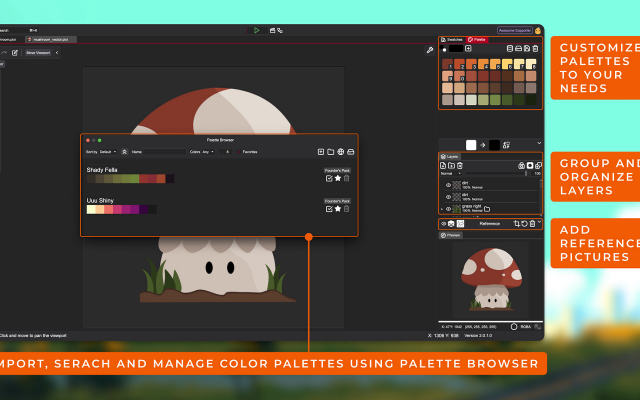Click the reference layer crop icon
The width and height of the screenshot is (640, 400).
coord(517,224)
